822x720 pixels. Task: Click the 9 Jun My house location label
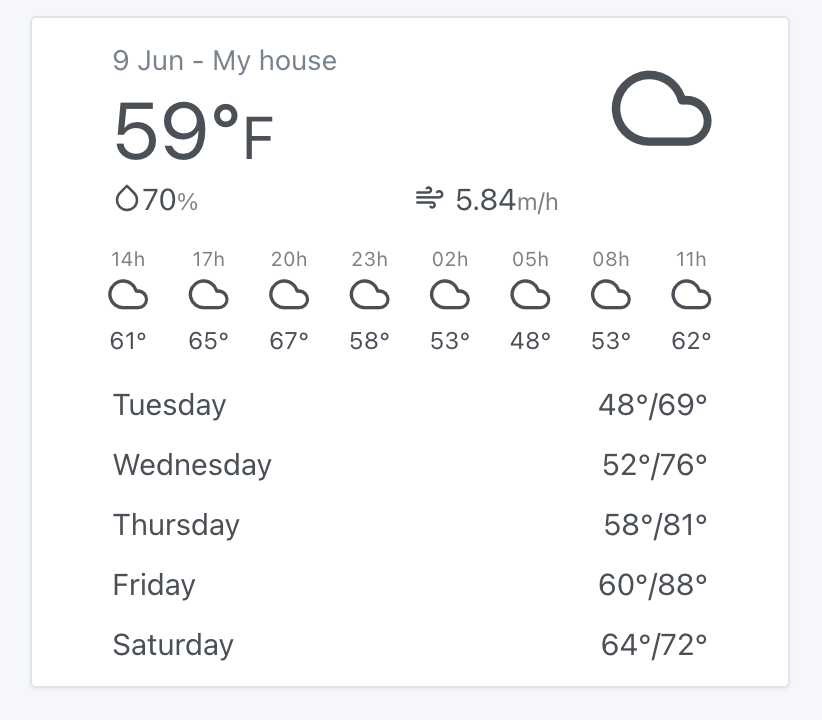(225, 61)
